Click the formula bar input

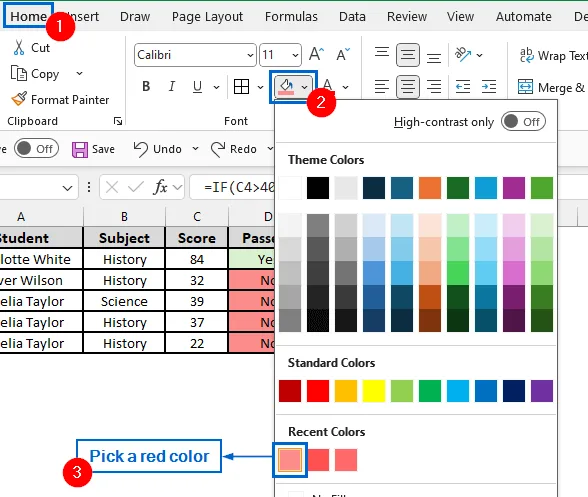click(x=232, y=186)
